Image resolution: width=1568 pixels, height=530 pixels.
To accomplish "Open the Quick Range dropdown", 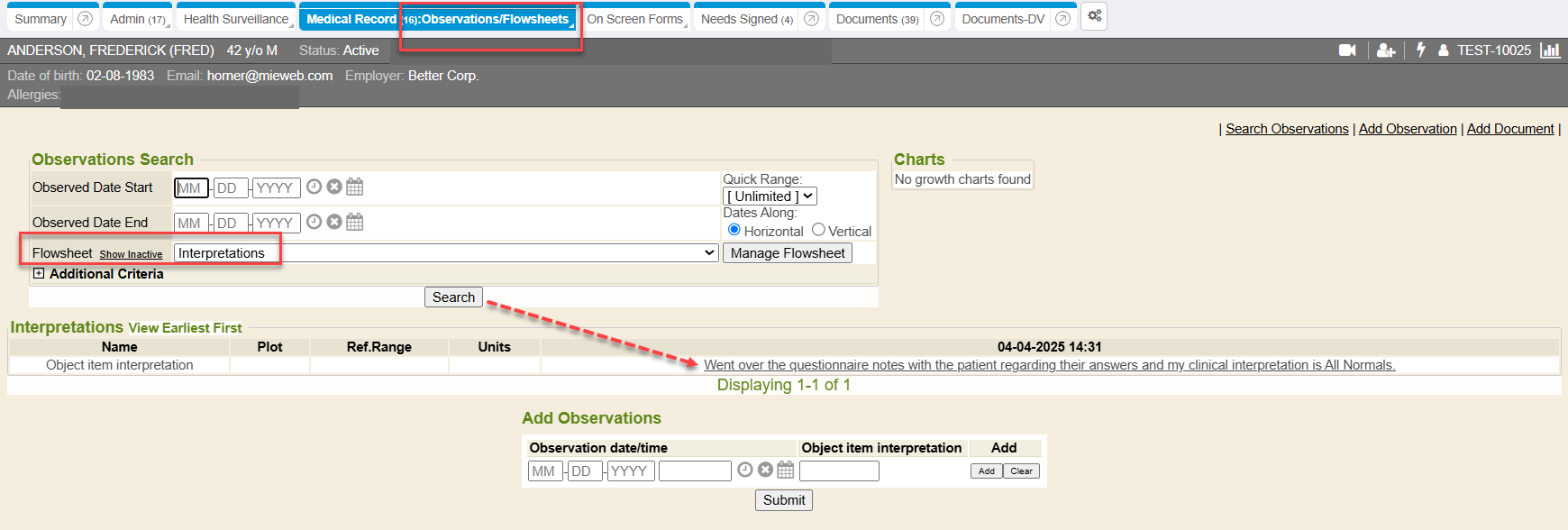I will [x=770, y=196].
